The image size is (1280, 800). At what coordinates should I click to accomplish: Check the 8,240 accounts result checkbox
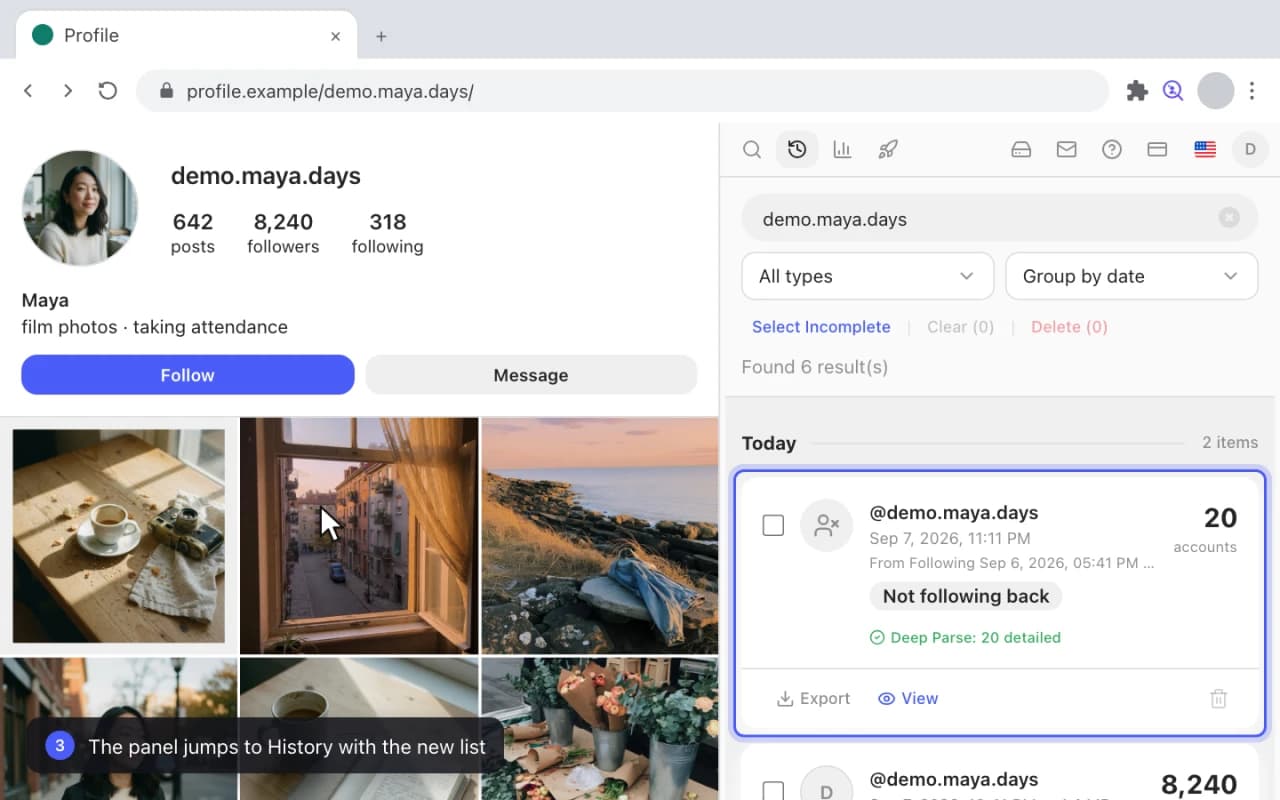click(773, 791)
